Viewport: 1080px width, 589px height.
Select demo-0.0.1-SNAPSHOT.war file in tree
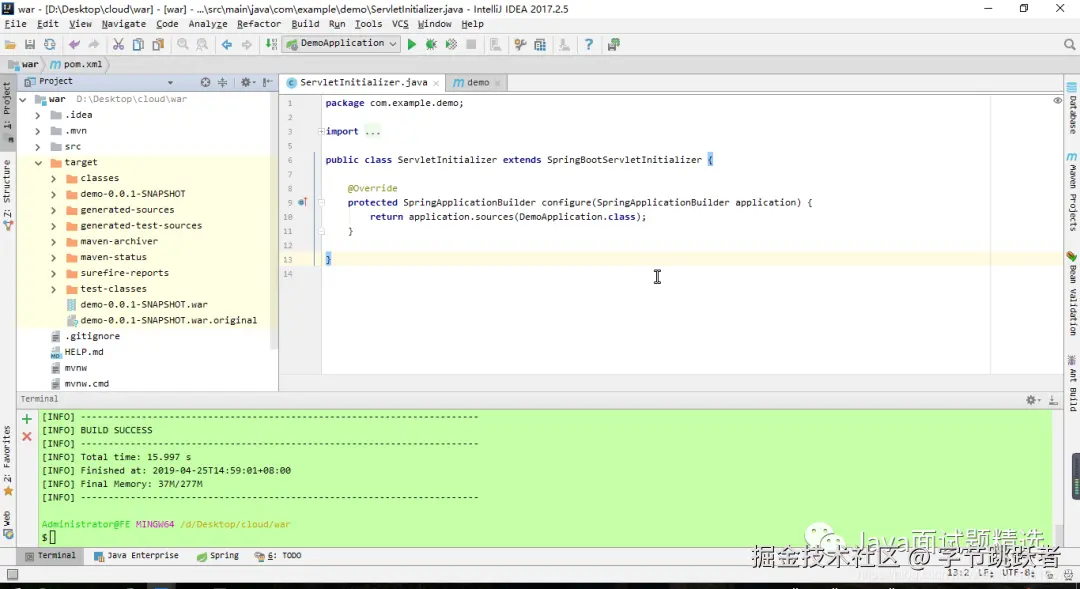(x=143, y=305)
